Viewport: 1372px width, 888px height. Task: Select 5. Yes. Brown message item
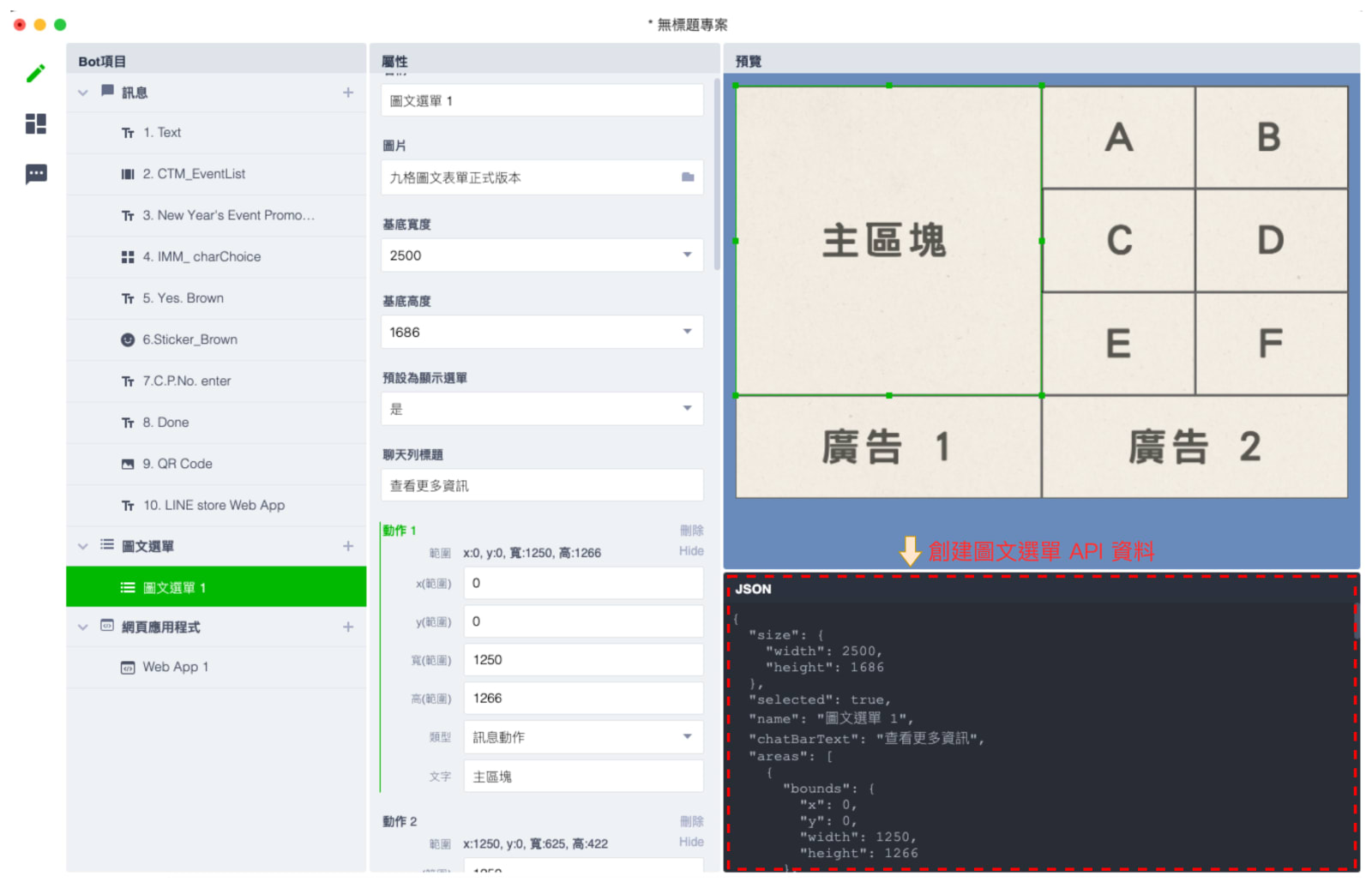pos(216,298)
